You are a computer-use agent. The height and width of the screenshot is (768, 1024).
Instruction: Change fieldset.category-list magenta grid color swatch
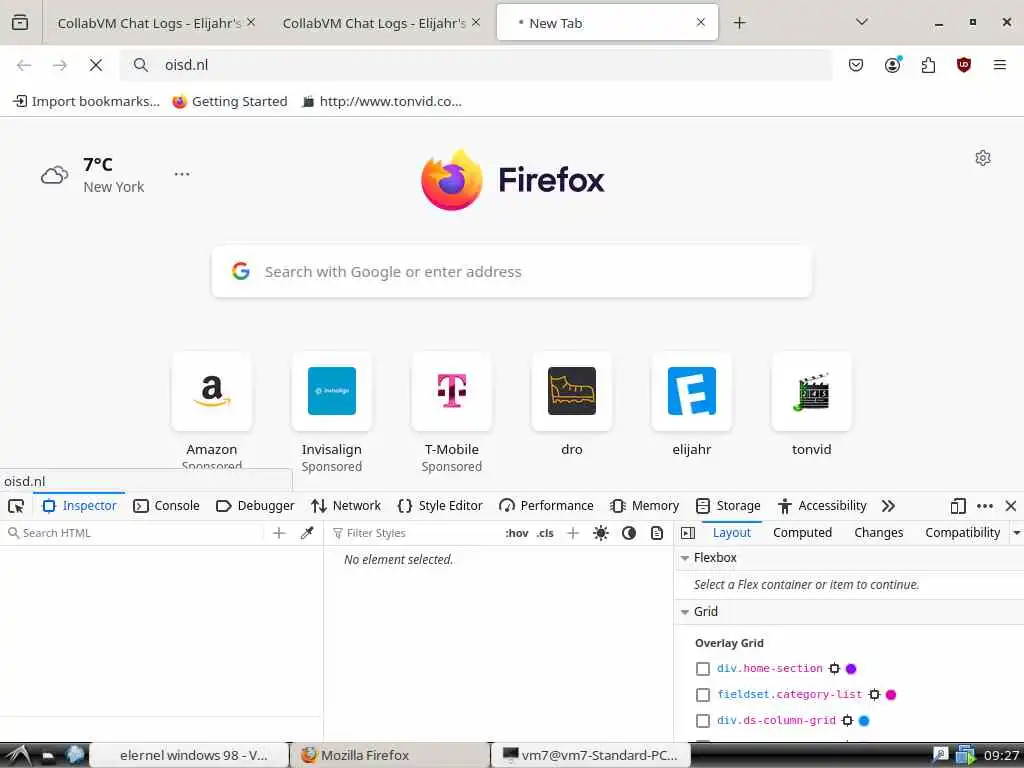tap(891, 694)
